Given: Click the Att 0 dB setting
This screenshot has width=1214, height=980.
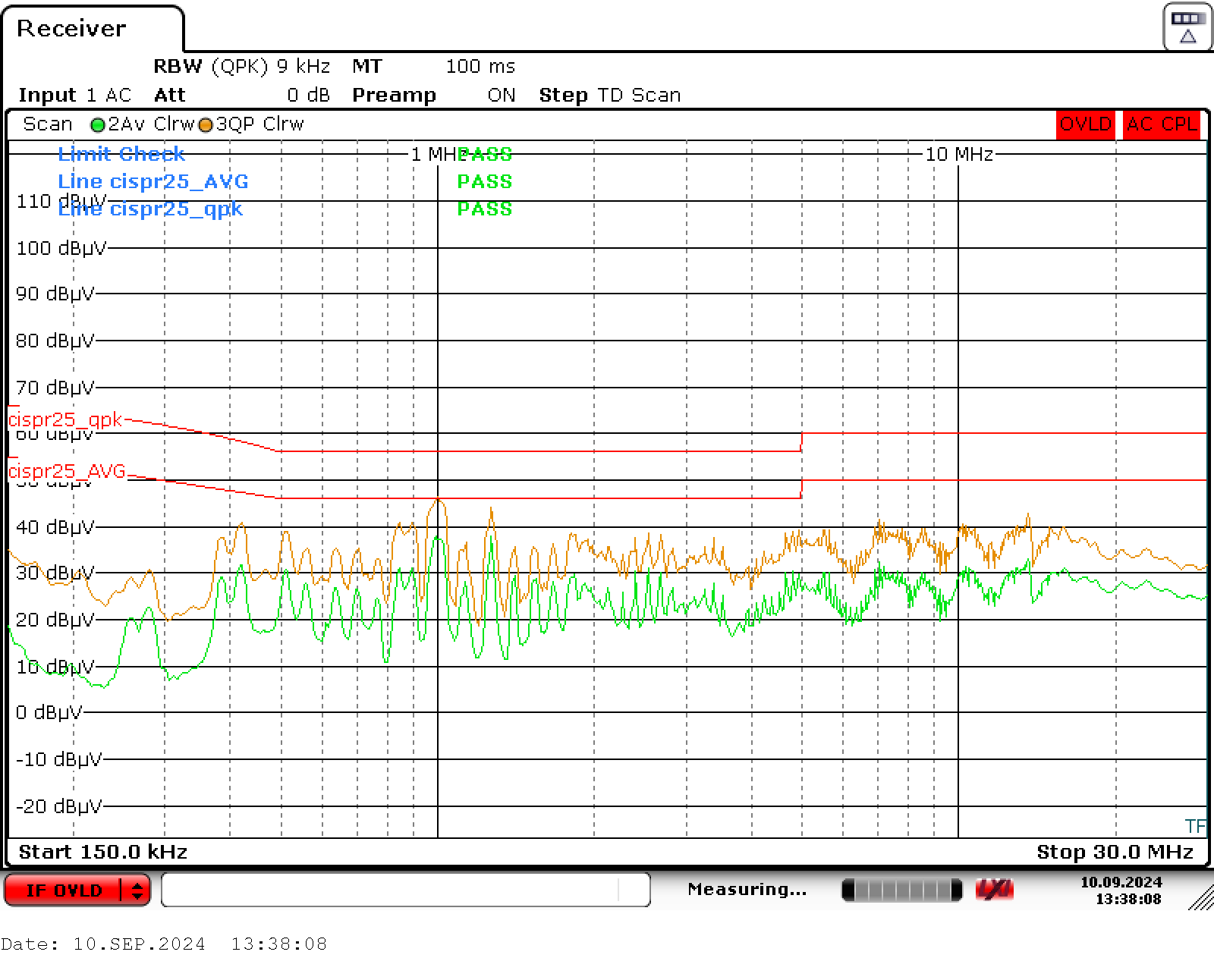Looking at the screenshot, I should [241, 96].
